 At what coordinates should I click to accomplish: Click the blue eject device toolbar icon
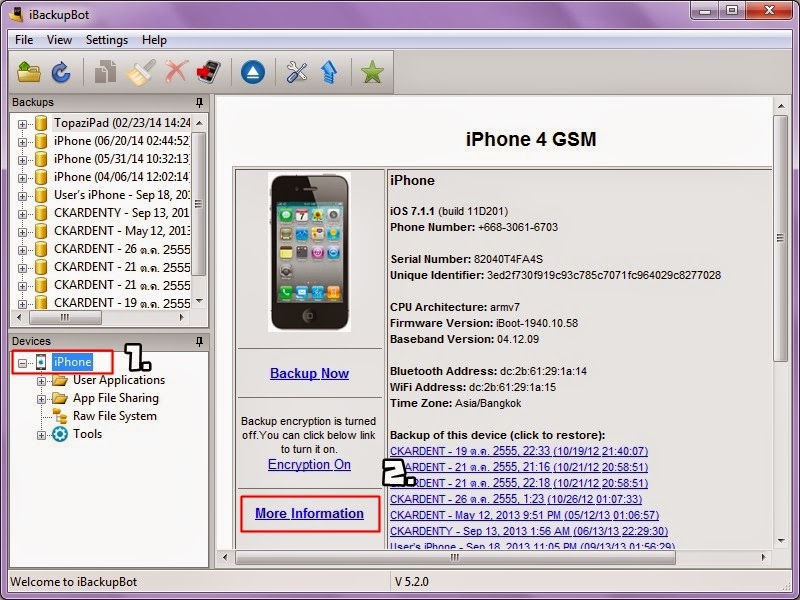pos(253,72)
